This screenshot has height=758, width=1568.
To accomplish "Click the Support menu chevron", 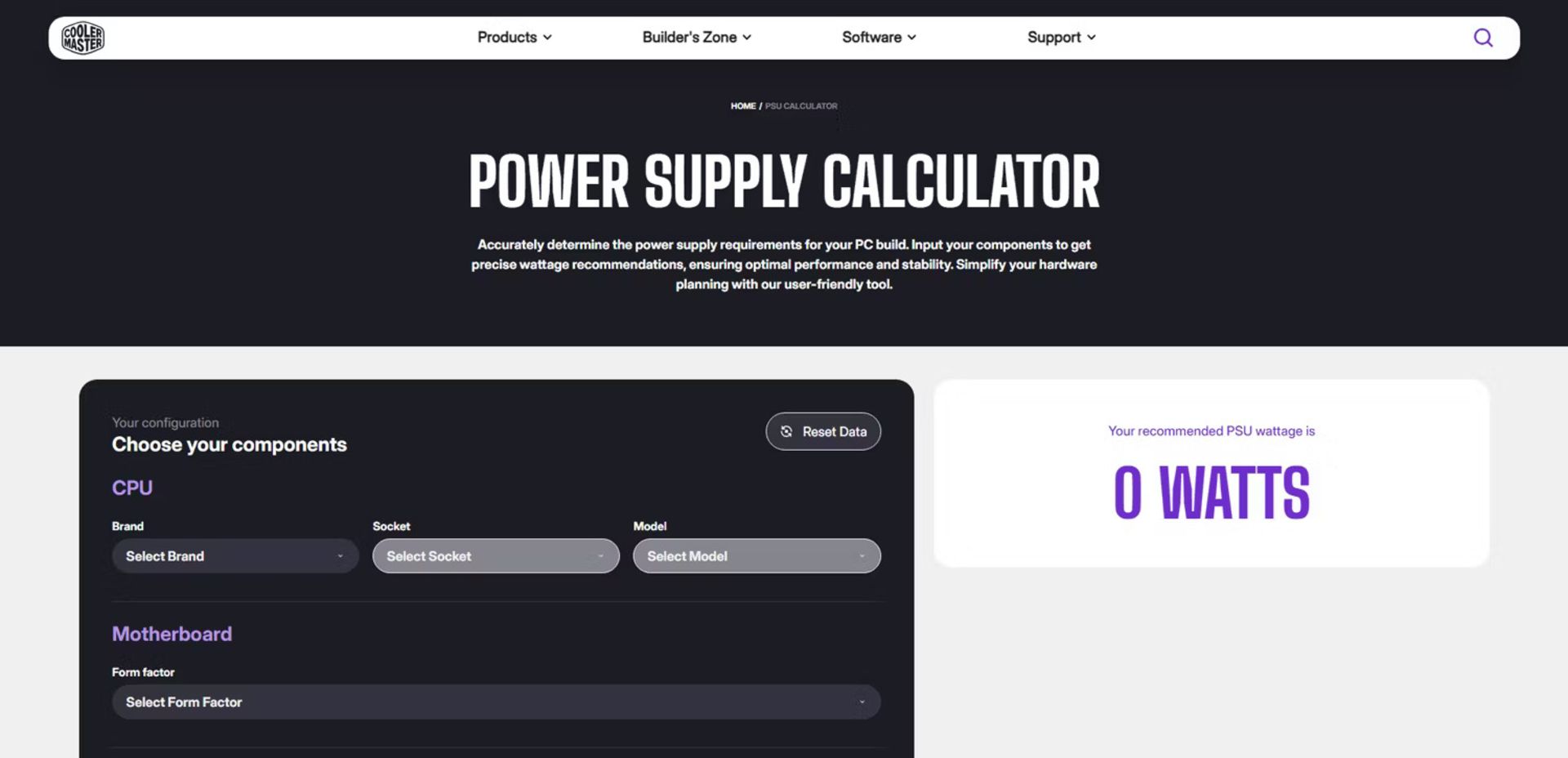I will click(1092, 38).
